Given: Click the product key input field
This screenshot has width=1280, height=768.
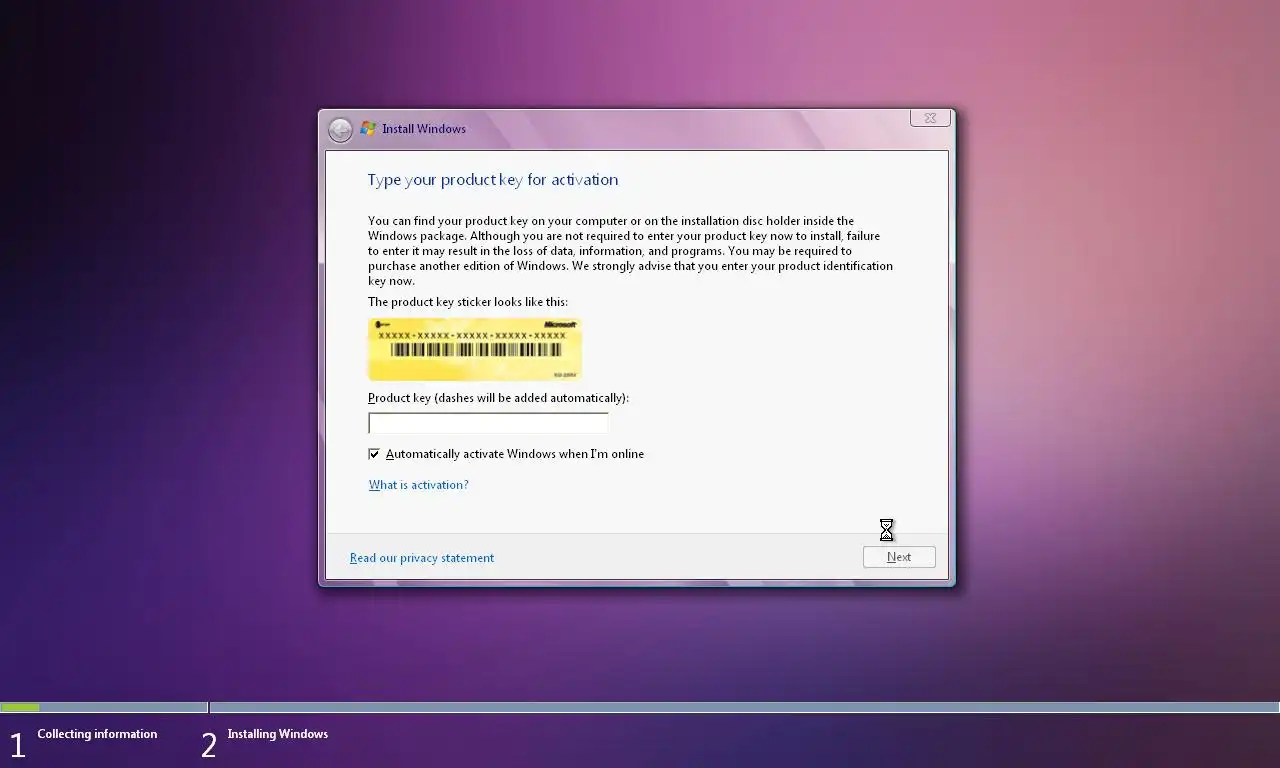Looking at the screenshot, I should (x=488, y=423).
